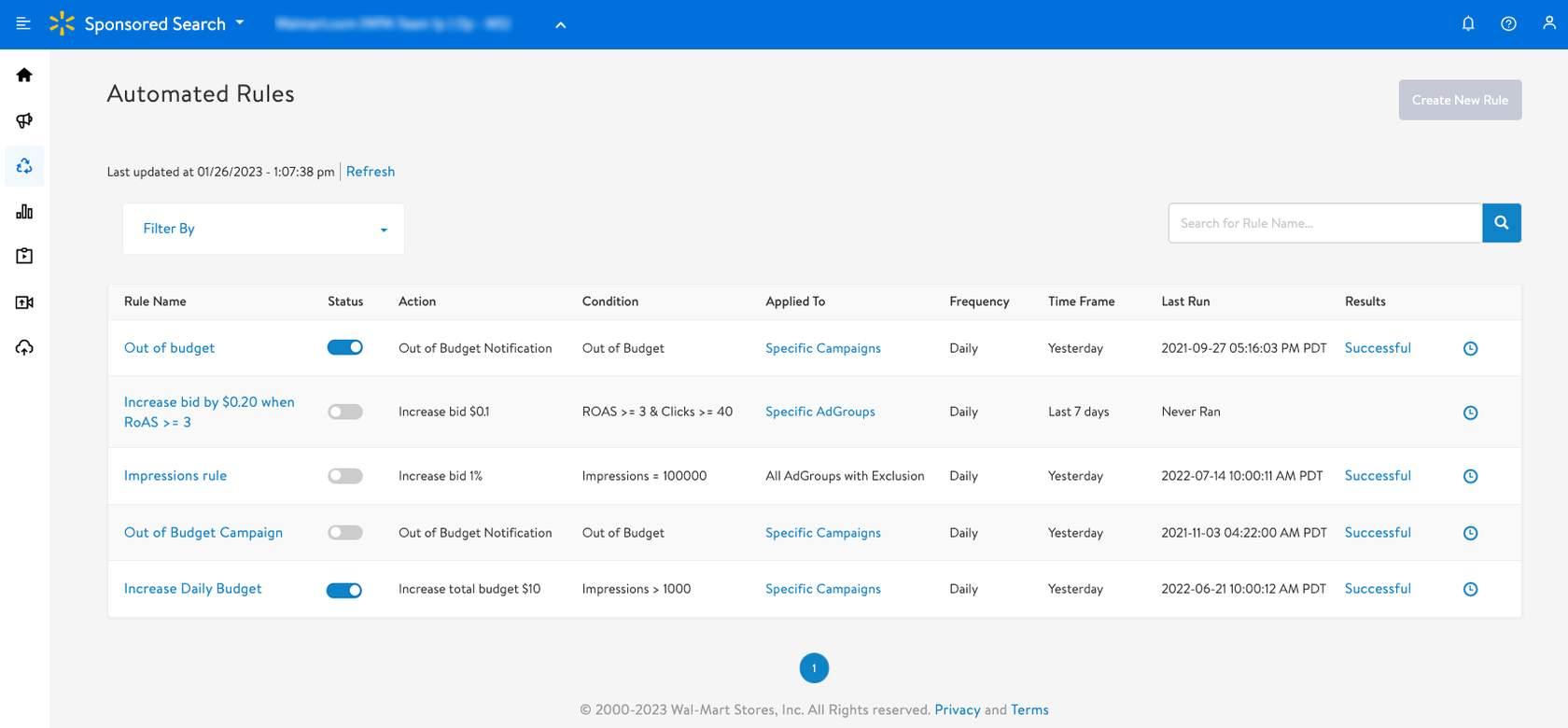The width and height of the screenshot is (1568, 728).
Task: View run history for Impressions rule
Action: pyautogui.click(x=1470, y=476)
